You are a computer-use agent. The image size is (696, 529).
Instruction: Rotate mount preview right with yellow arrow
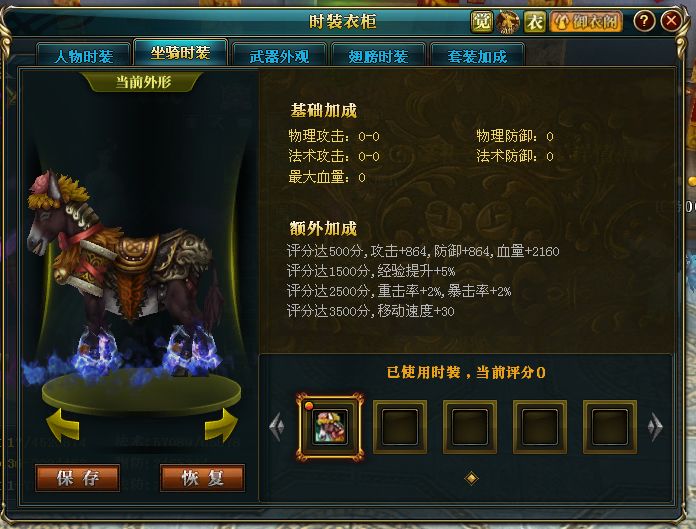[x=221, y=425]
